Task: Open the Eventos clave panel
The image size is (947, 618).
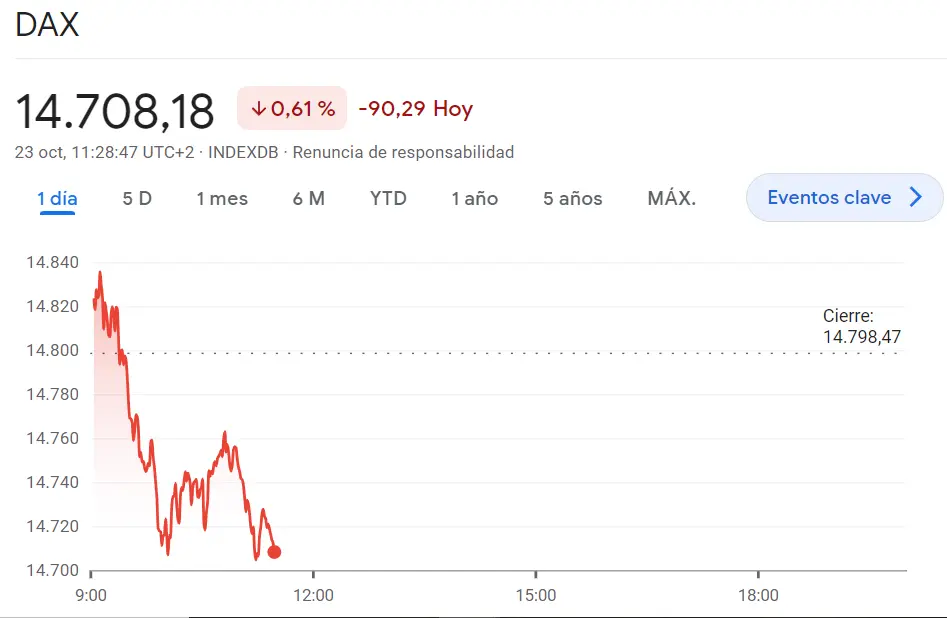Action: [x=843, y=197]
